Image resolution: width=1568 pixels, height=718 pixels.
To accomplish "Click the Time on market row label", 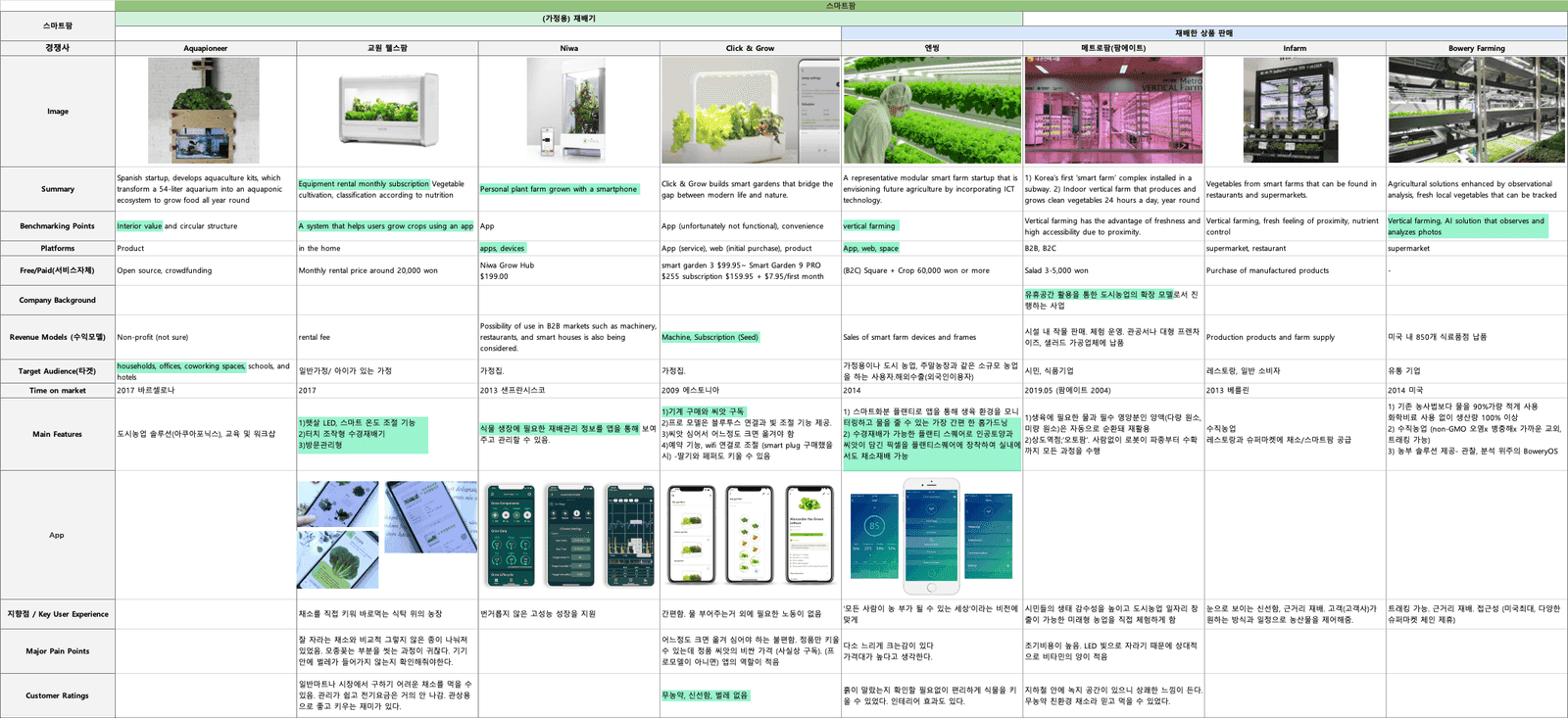I will pyautogui.click(x=58, y=391).
